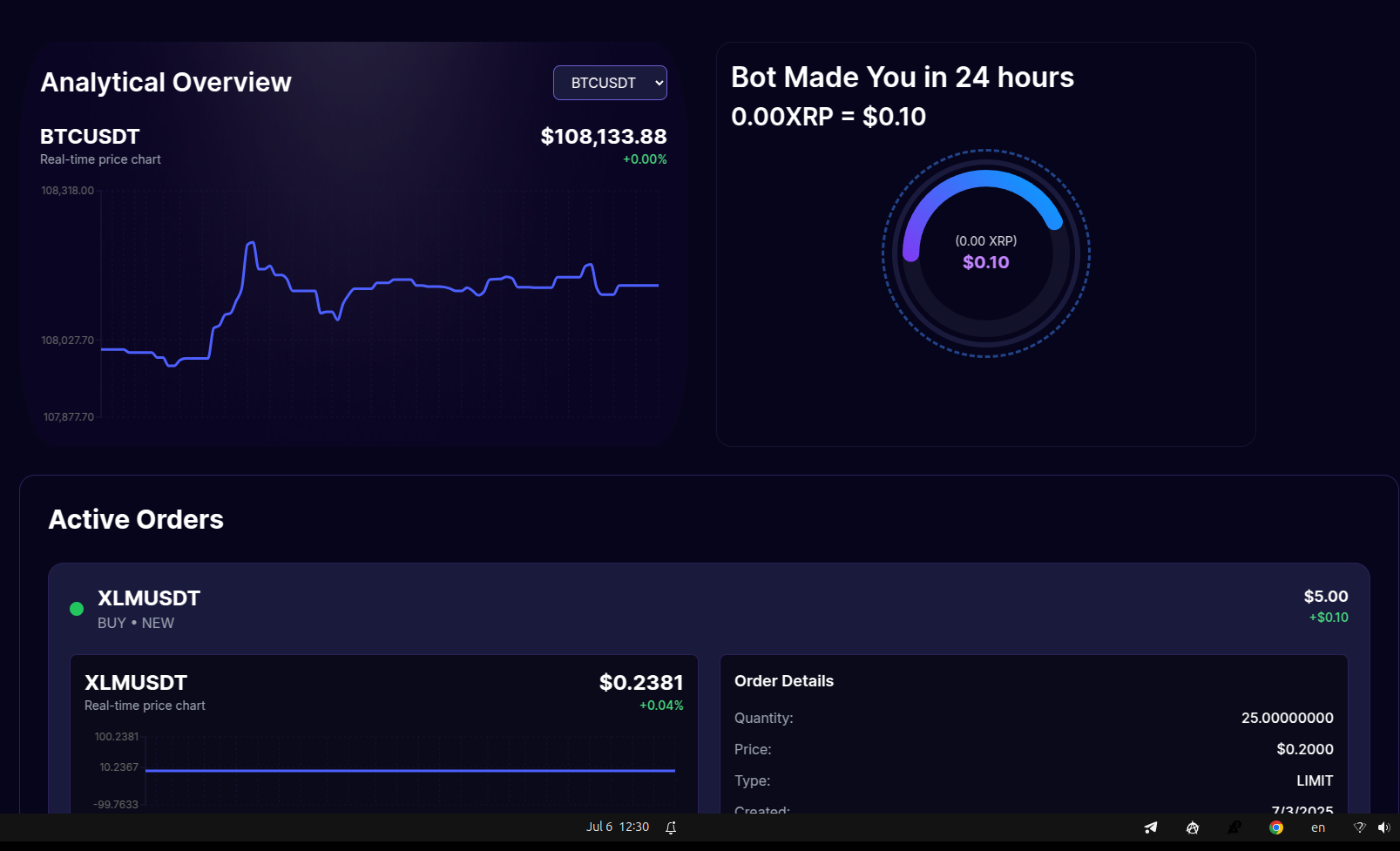Click the $108,133.88 BTC price
Image resolution: width=1400 pixels, height=851 pixels.
pyautogui.click(x=604, y=137)
